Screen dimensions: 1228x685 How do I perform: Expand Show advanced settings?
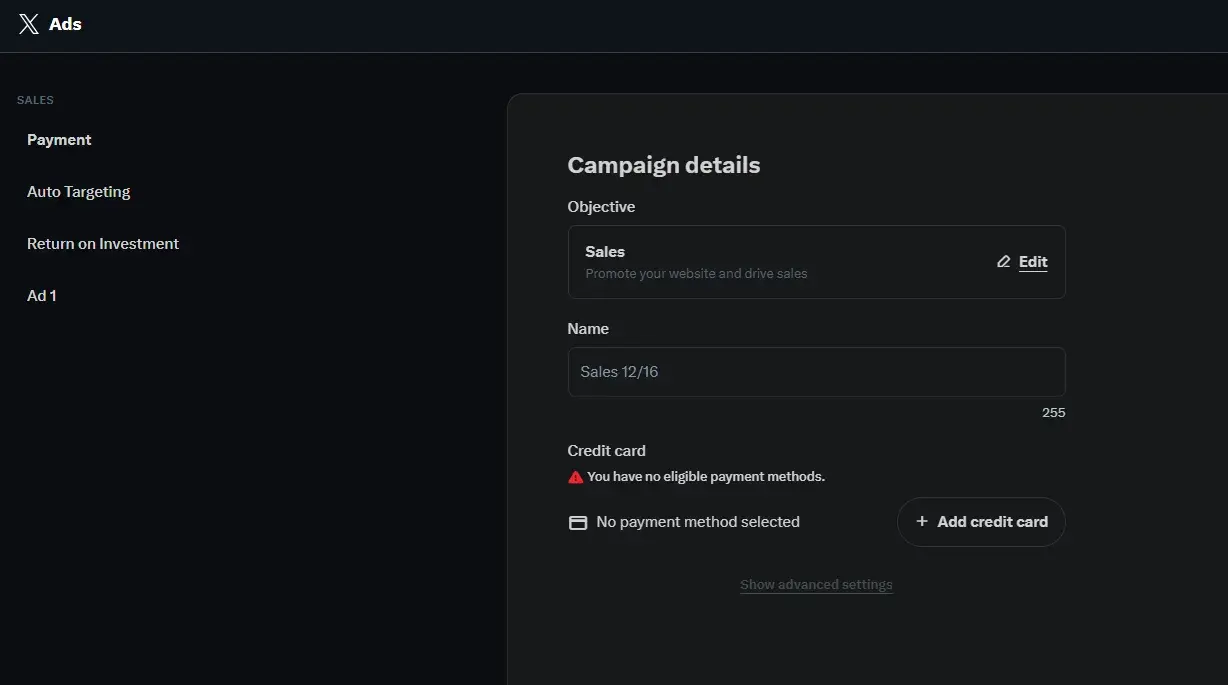816,585
